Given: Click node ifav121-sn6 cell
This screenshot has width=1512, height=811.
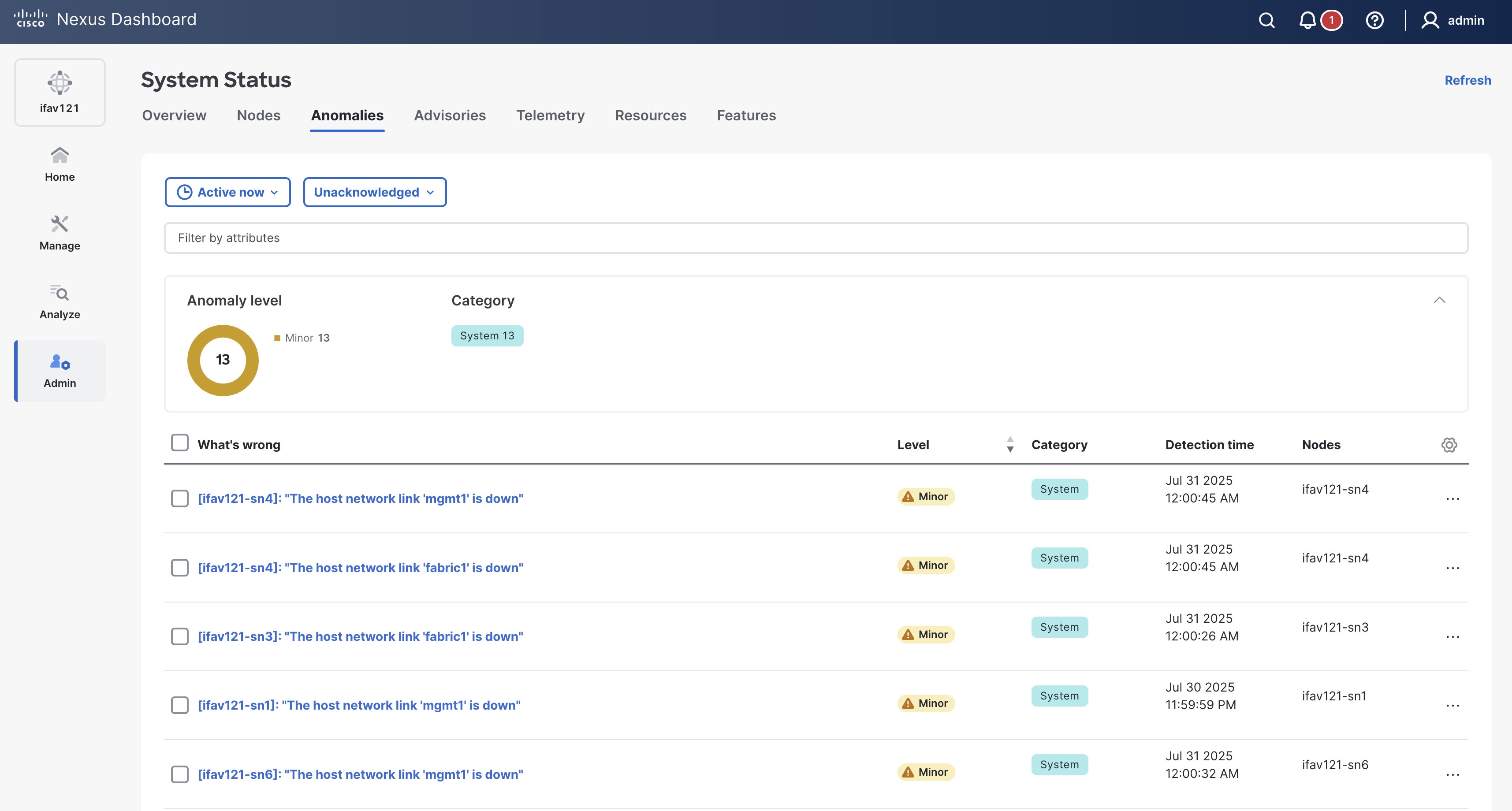Looking at the screenshot, I should pyautogui.click(x=1335, y=765).
